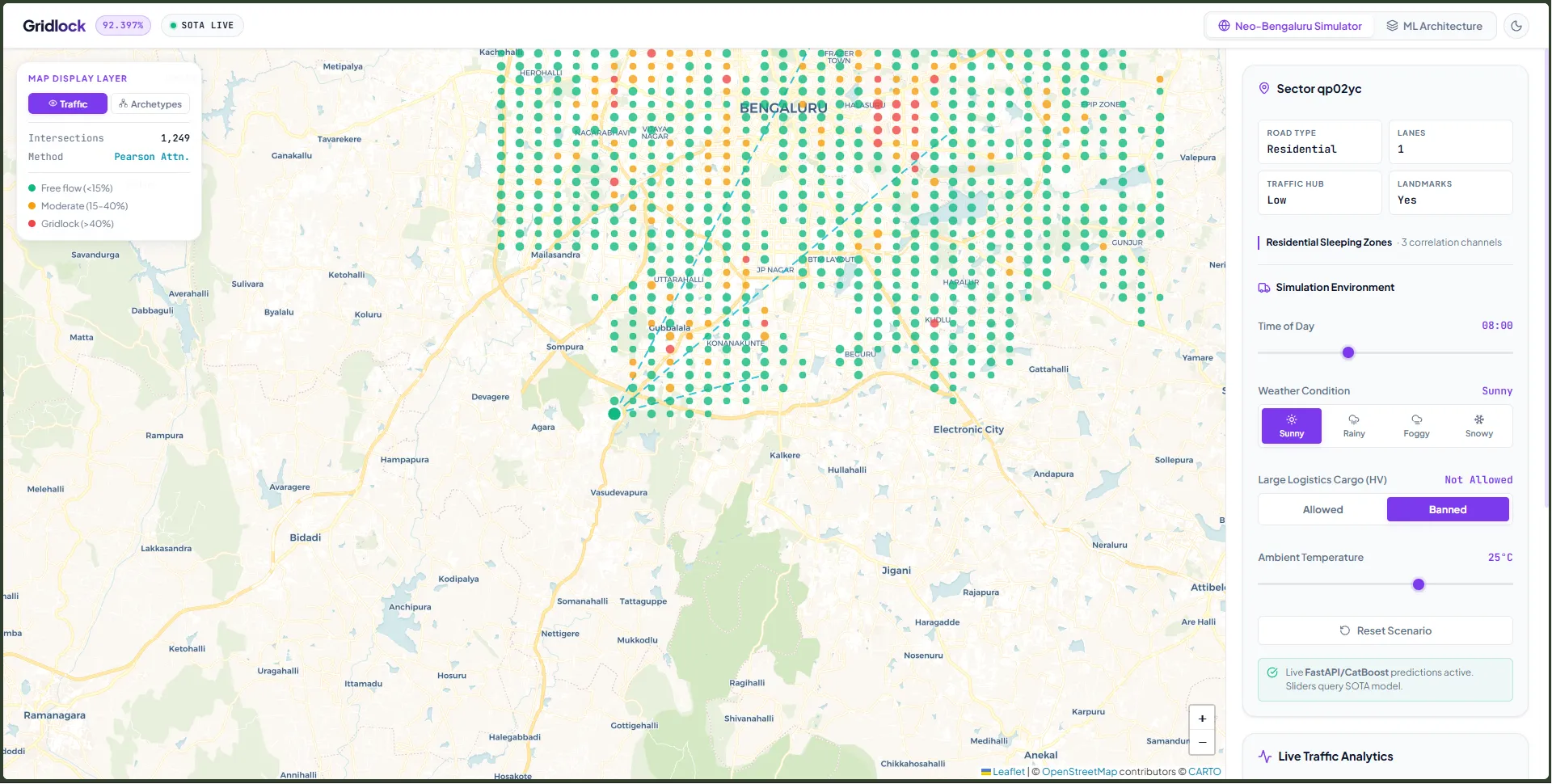Click the Time of Day slider handle
The height and width of the screenshot is (784, 1552).
click(x=1348, y=352)
